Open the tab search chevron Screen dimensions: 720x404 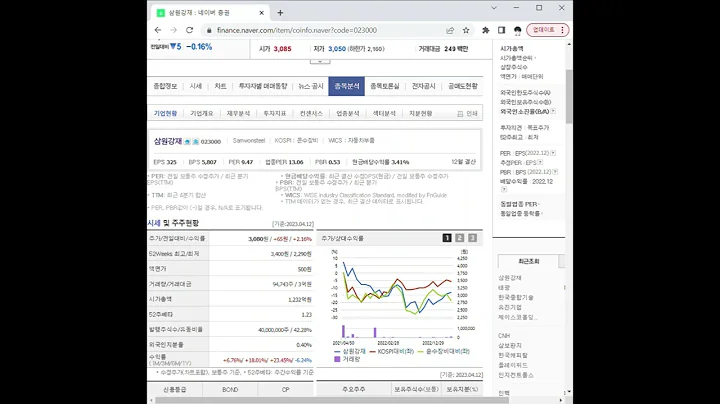coord(494,8)
